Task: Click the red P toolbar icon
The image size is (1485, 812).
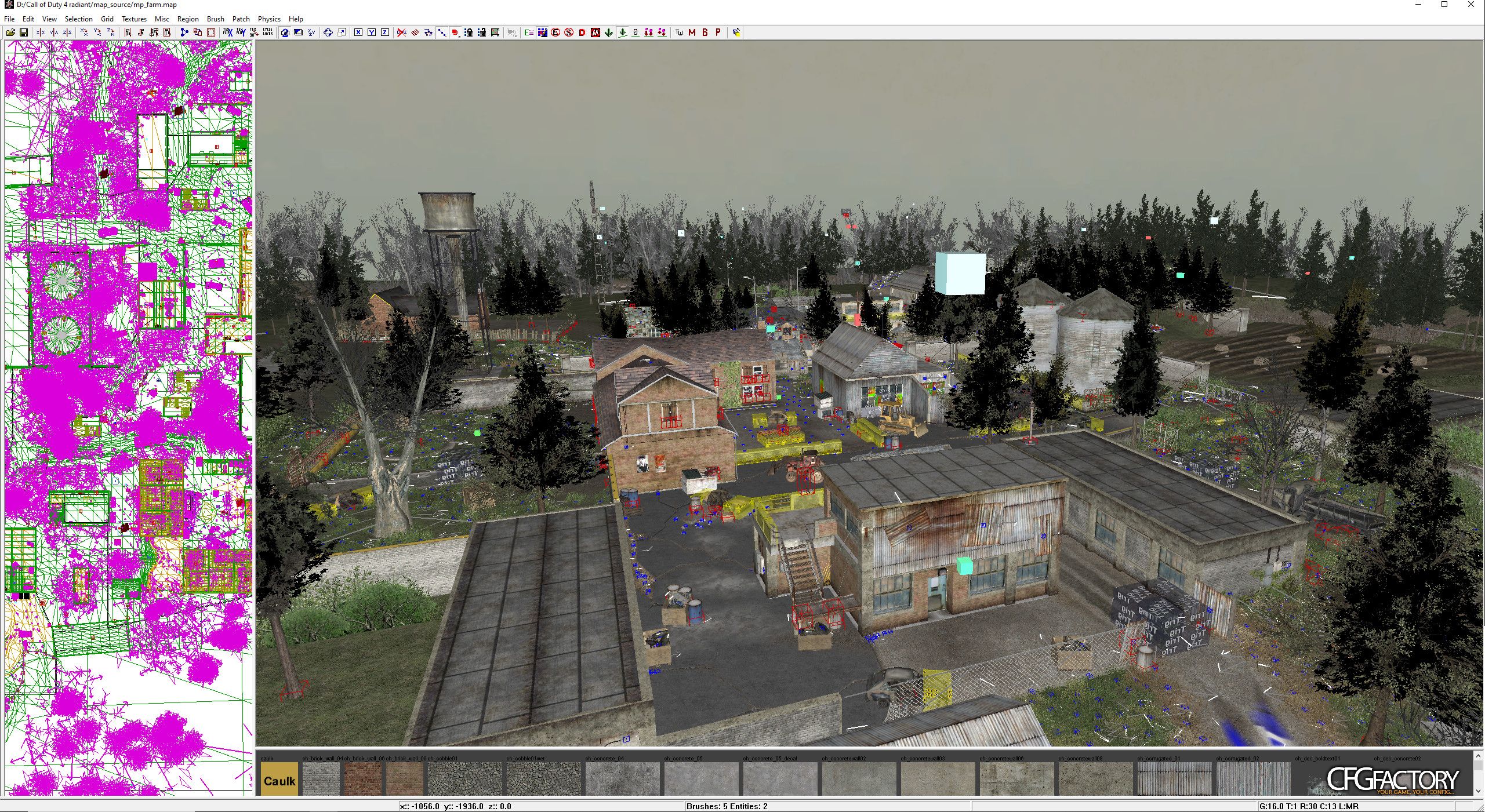Action: (718, 32)
